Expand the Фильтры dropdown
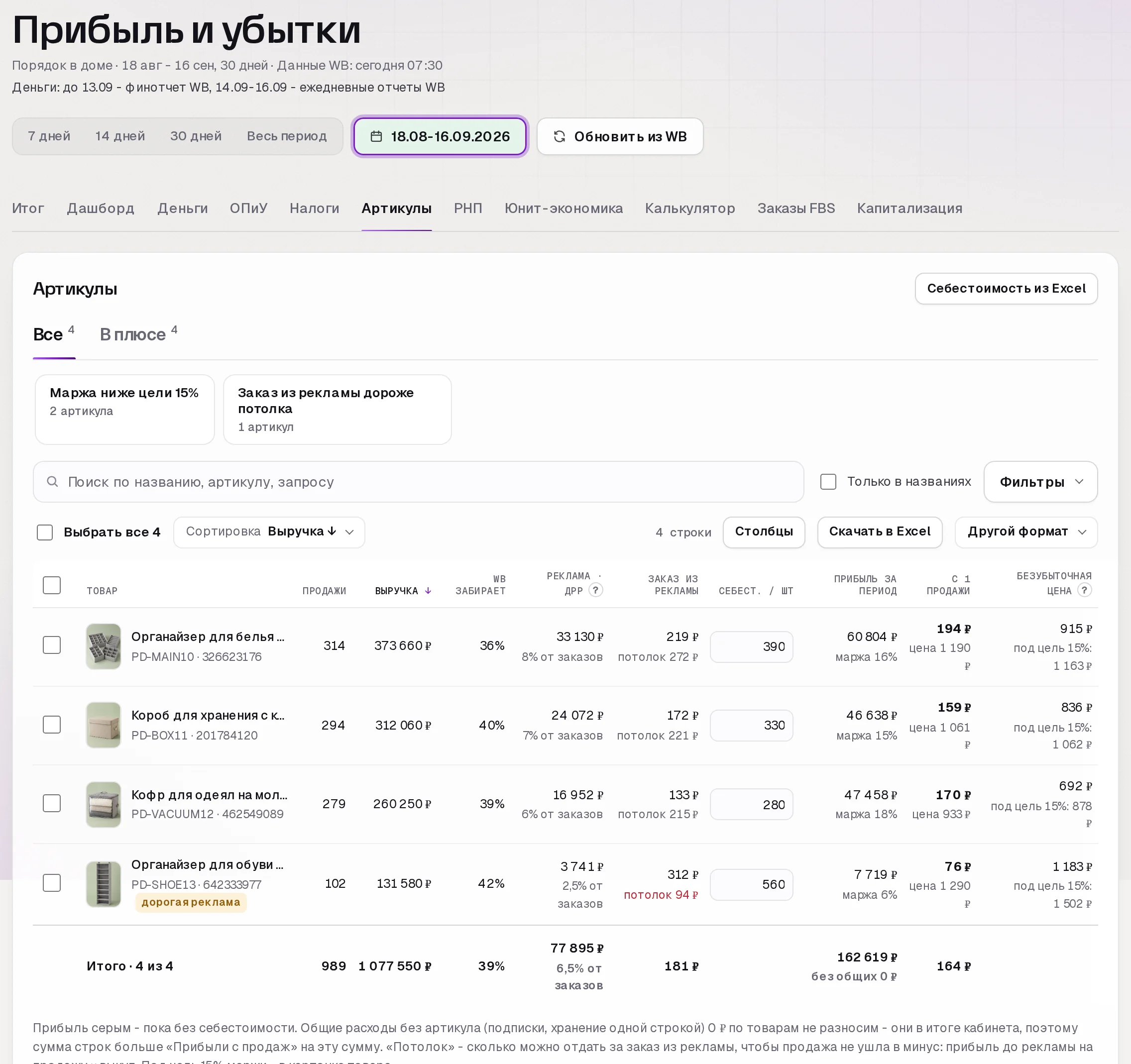 point(1040,482)
